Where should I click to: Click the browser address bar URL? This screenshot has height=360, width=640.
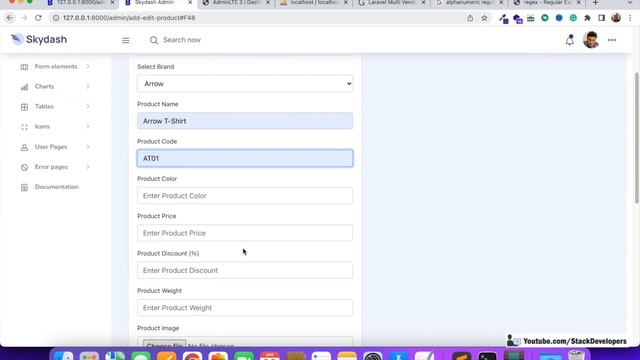(129, 18)
